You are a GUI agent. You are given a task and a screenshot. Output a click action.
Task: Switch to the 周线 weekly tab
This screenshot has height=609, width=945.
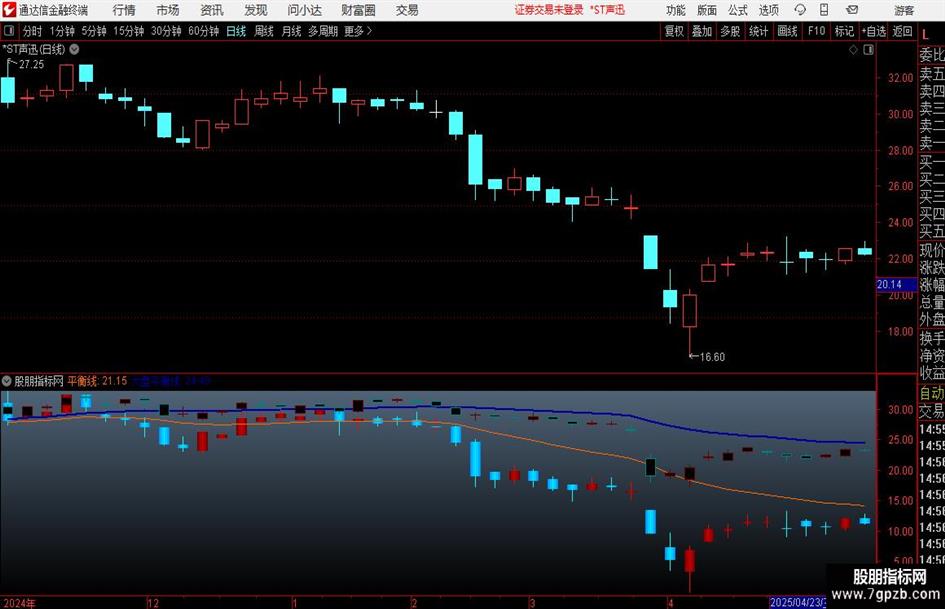(x=264, y=31)
